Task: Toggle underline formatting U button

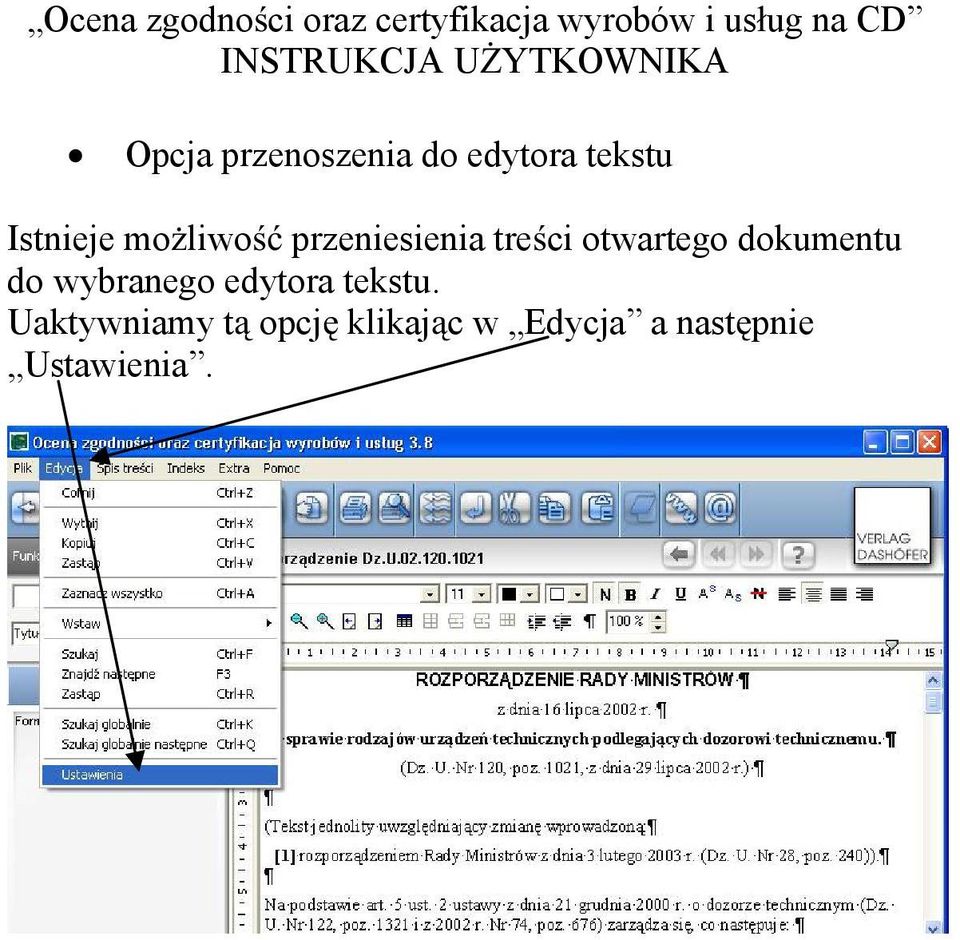Action: pyautogui.click(x=680, y=594)
